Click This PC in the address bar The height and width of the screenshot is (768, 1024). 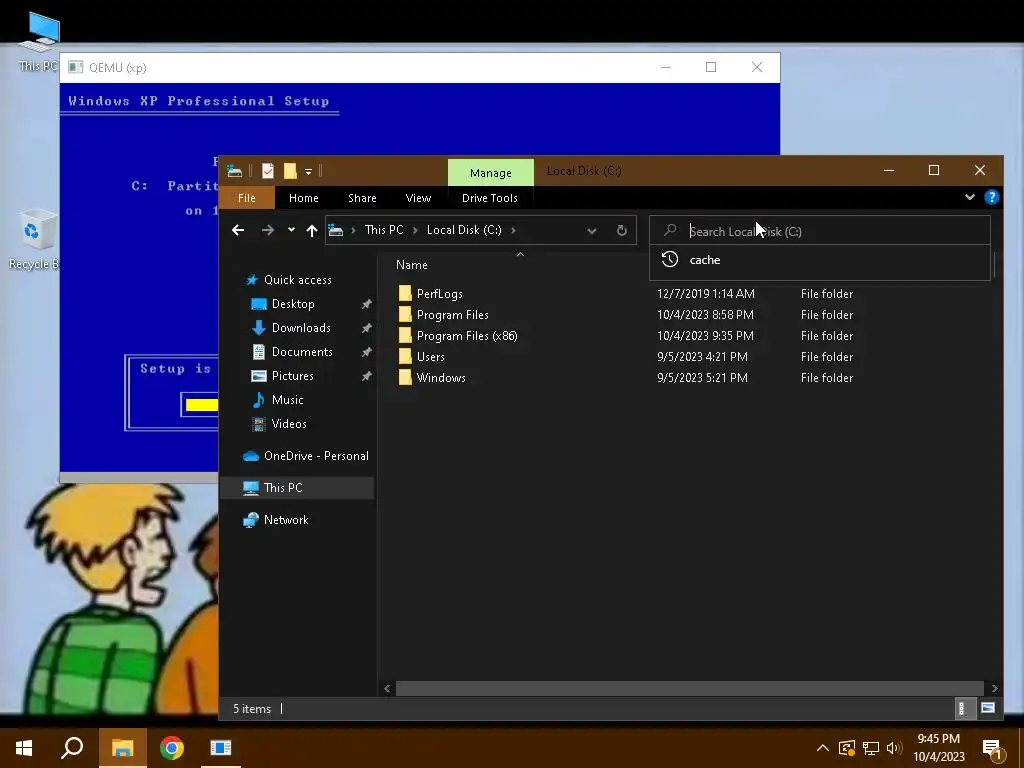tap(384, 230)
